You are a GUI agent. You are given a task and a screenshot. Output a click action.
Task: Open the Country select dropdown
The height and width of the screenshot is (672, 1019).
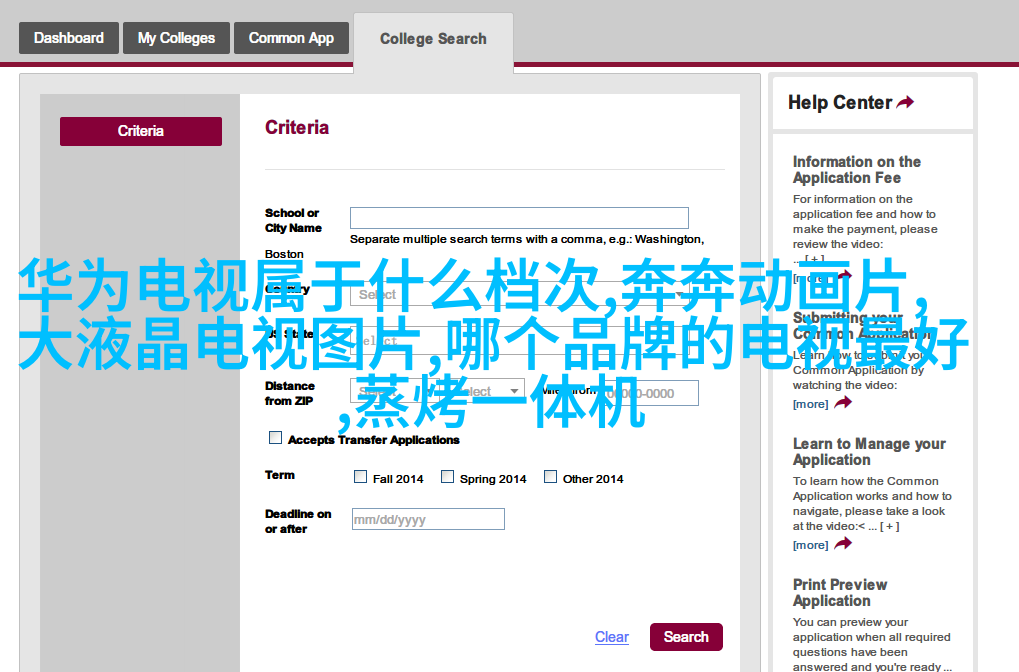click(x=519, y=294)
